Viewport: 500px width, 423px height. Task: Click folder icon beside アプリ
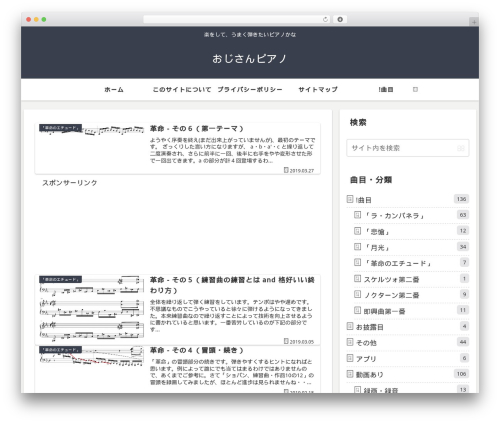click(350, 358)
